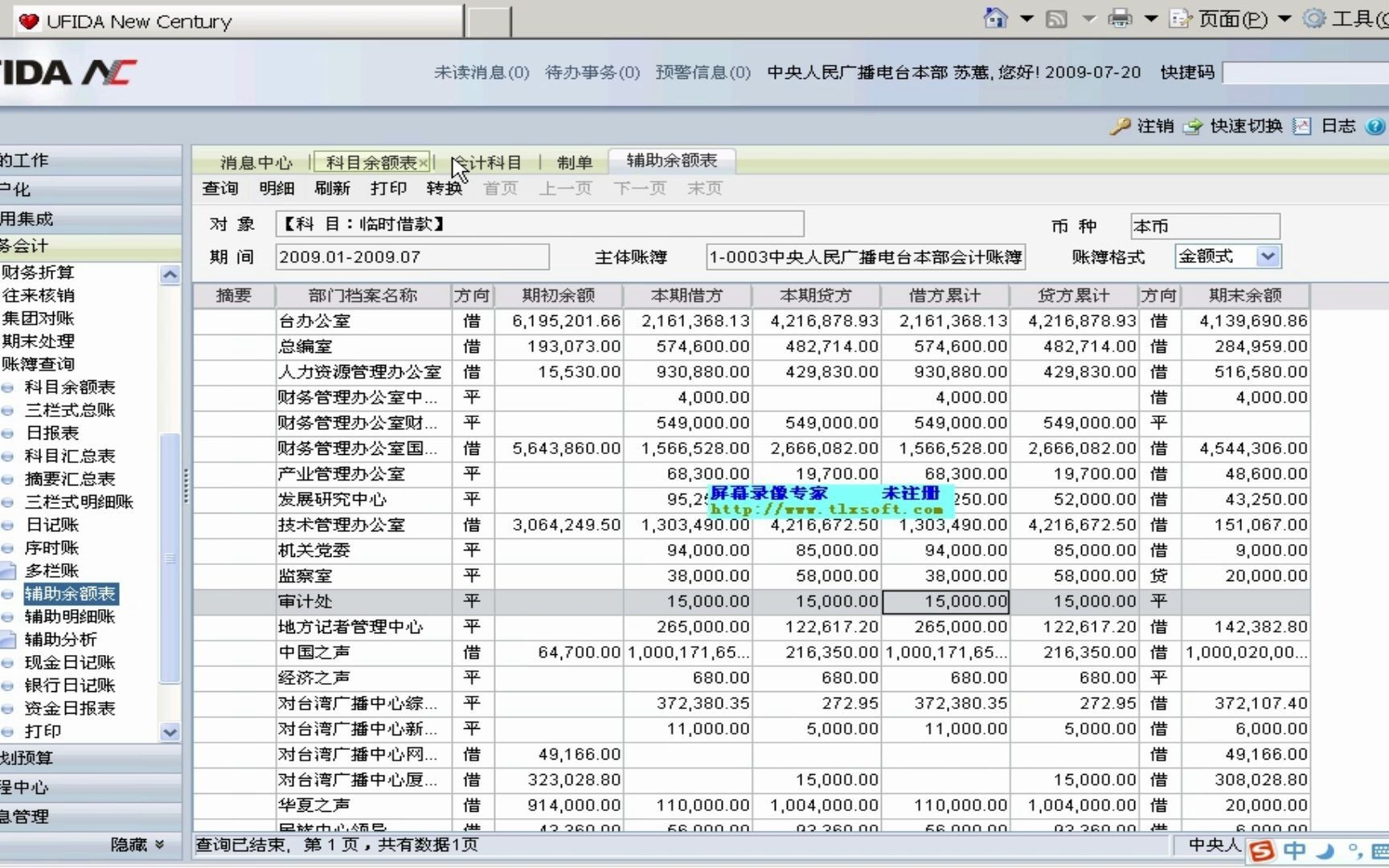Click the 币种 field 本币
This screenshot has height=868, width=1389.
(x=1205, y=227)
